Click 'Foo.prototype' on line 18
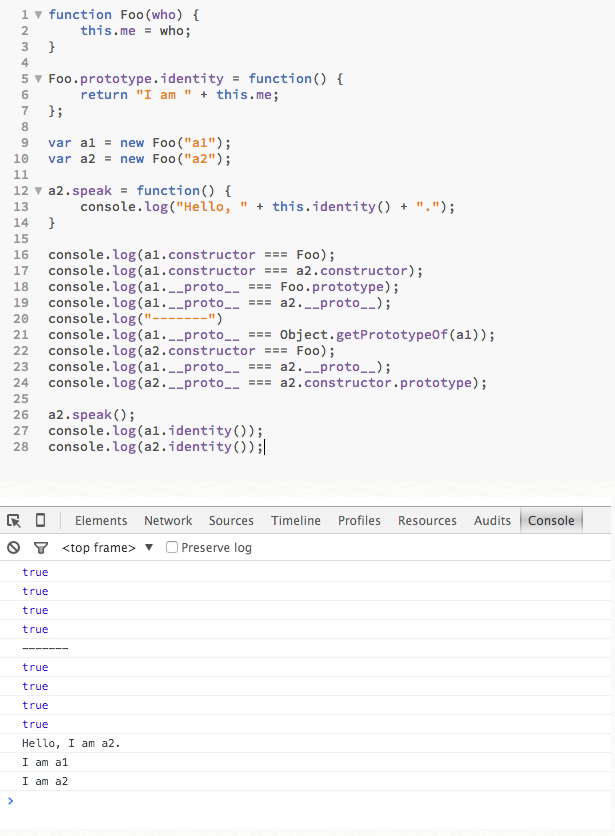This screenshot has height=836, width=615. (x=332, y=287)
